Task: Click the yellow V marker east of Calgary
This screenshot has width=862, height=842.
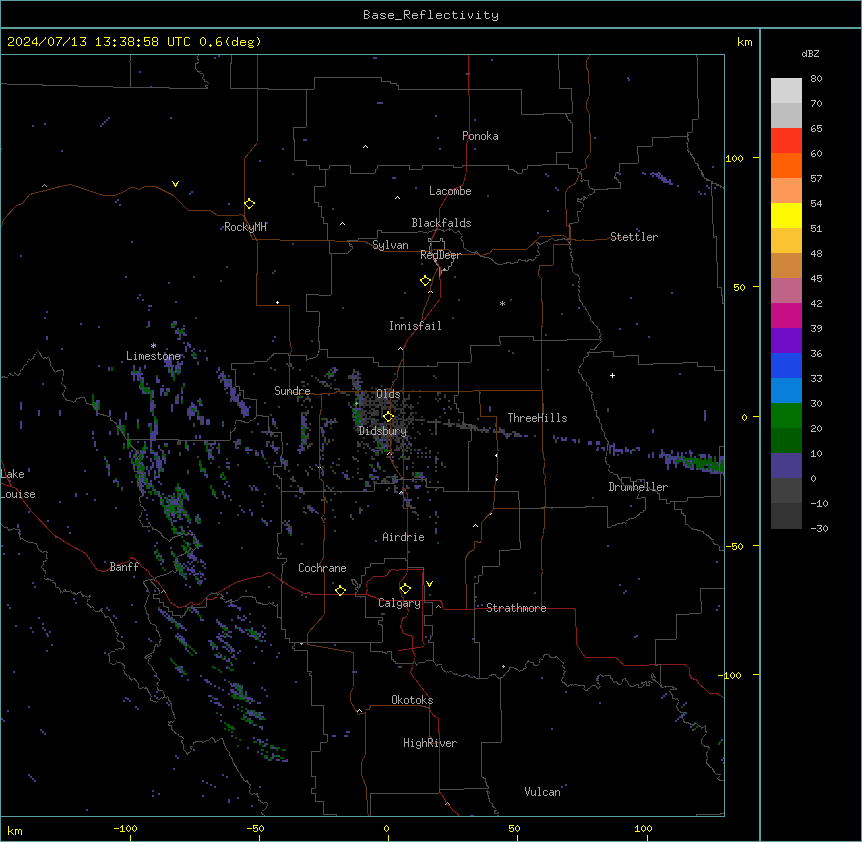Action: coord(429,584)
